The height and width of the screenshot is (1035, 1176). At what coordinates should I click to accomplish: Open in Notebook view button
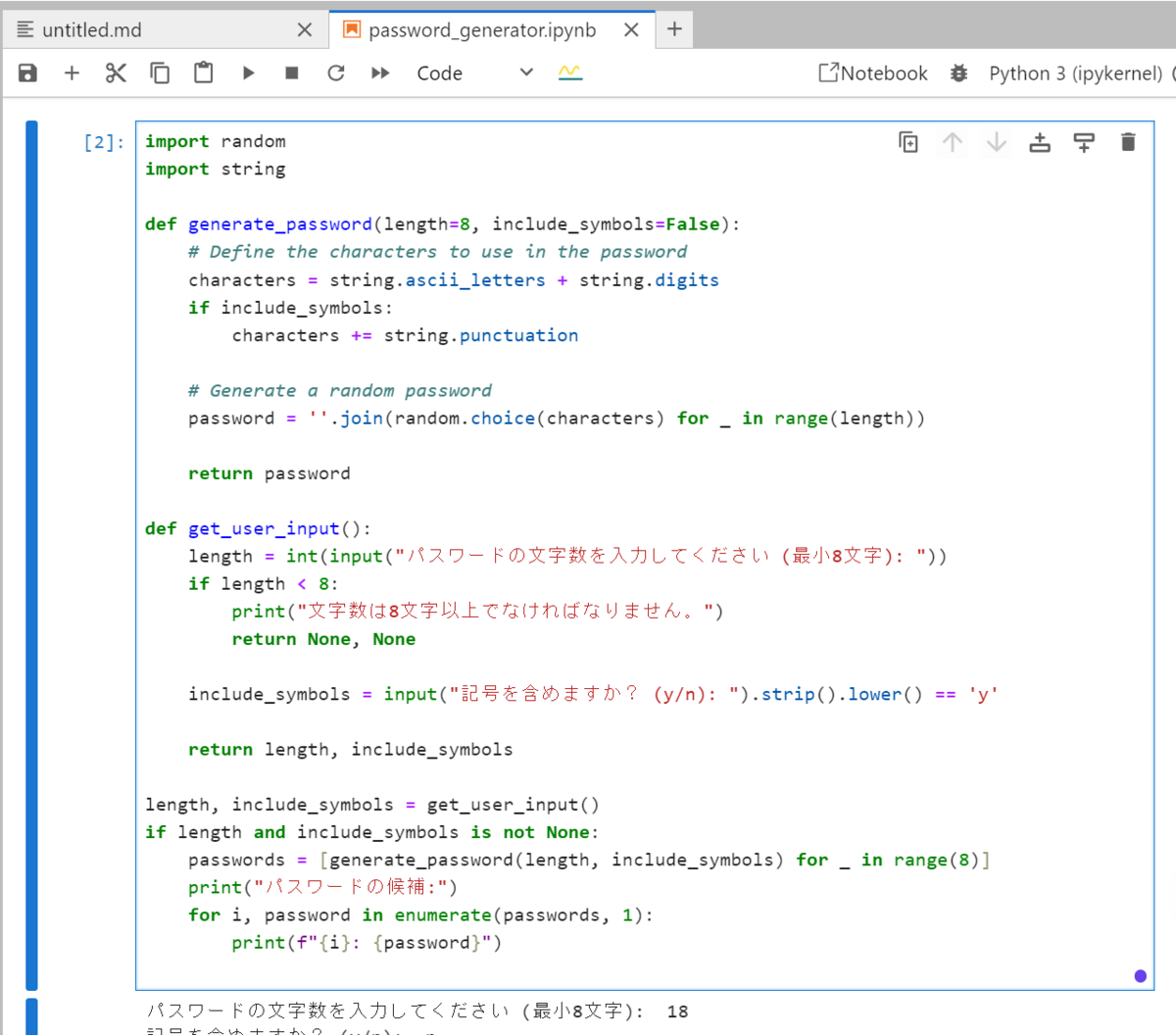coord(872,73)
